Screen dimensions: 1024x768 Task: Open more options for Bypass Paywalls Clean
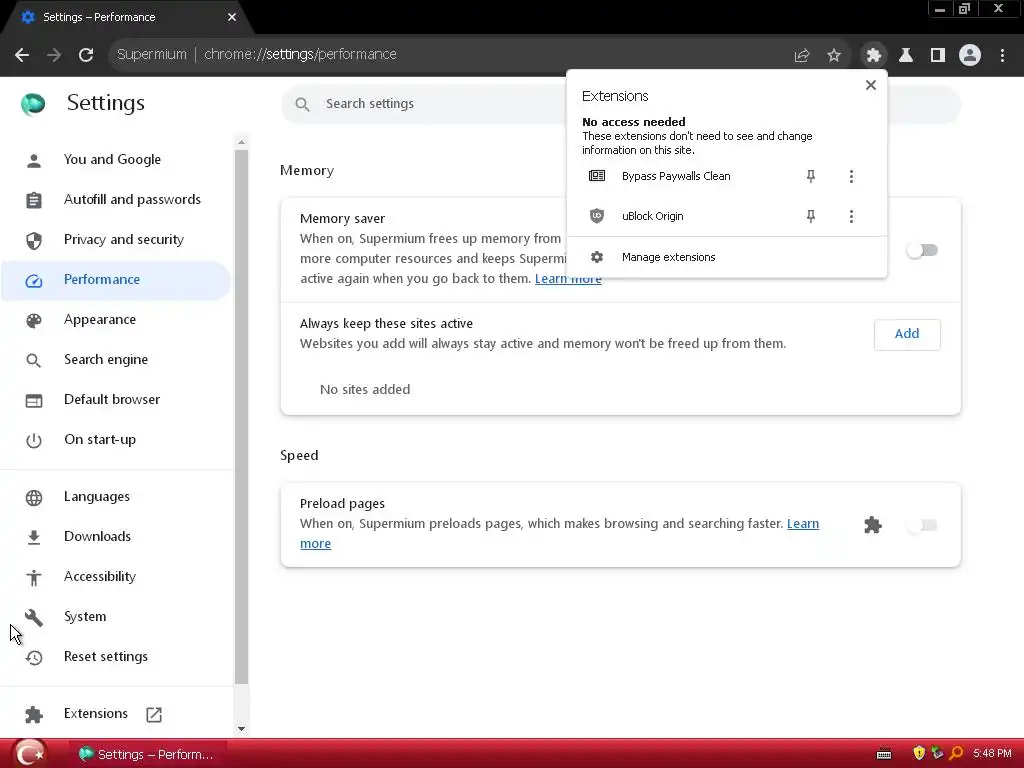coord(851,176)
